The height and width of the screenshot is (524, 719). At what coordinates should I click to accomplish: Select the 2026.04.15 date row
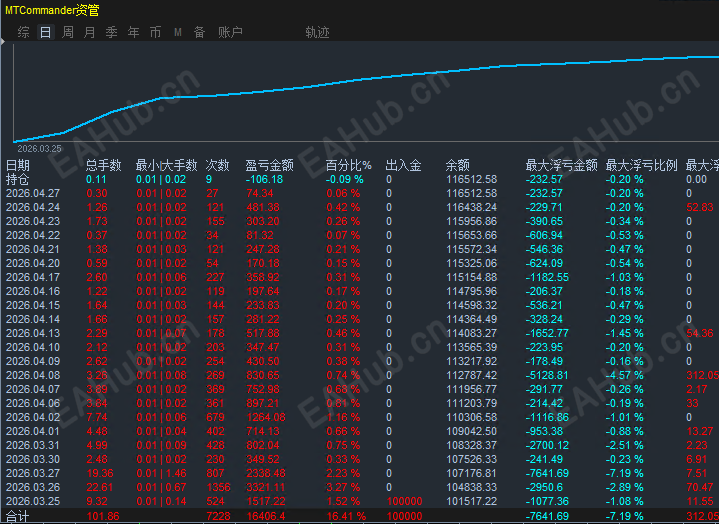click(360, 305)
